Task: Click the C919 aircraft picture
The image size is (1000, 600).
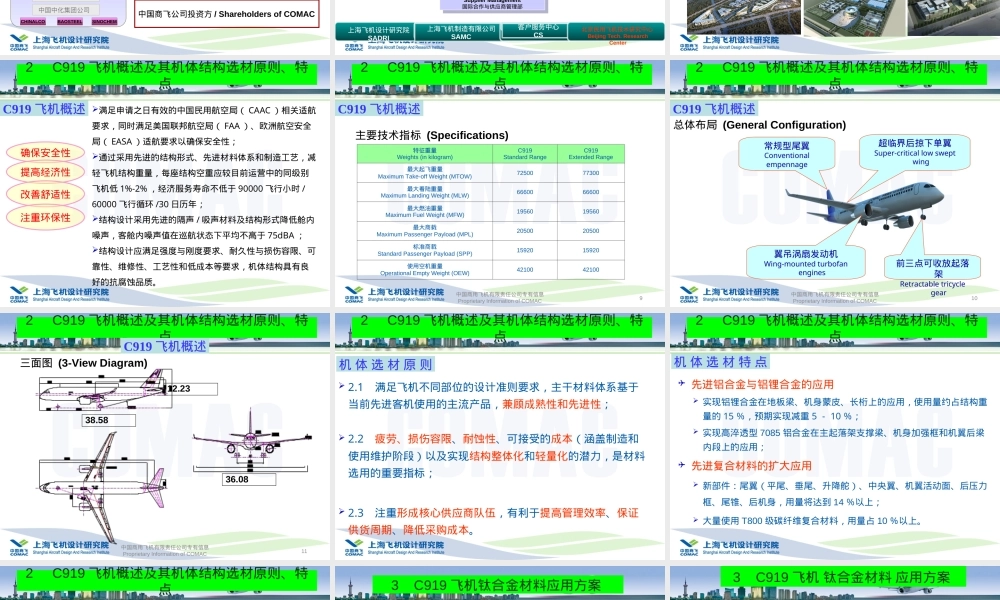Action: click(864, 205)
